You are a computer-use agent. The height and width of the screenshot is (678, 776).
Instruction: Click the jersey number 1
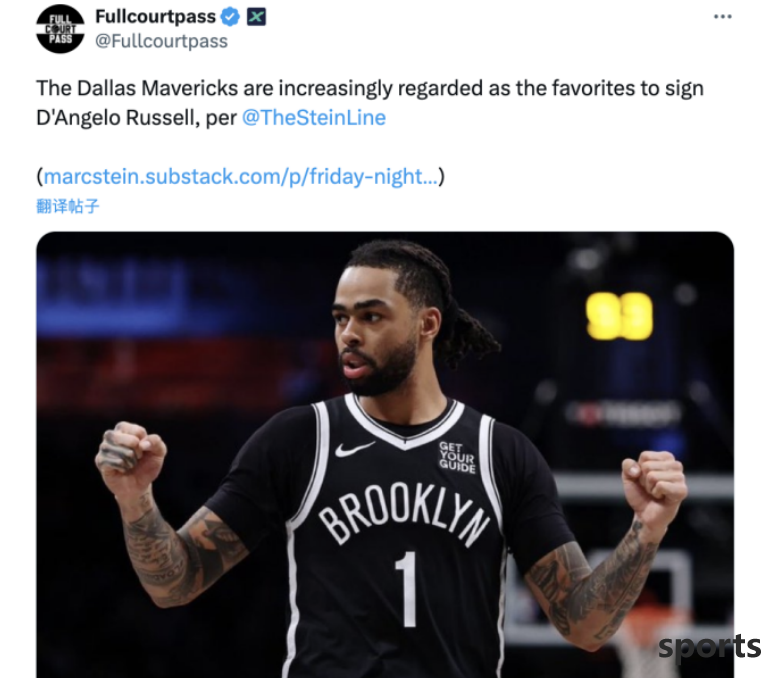click(407, 589)
